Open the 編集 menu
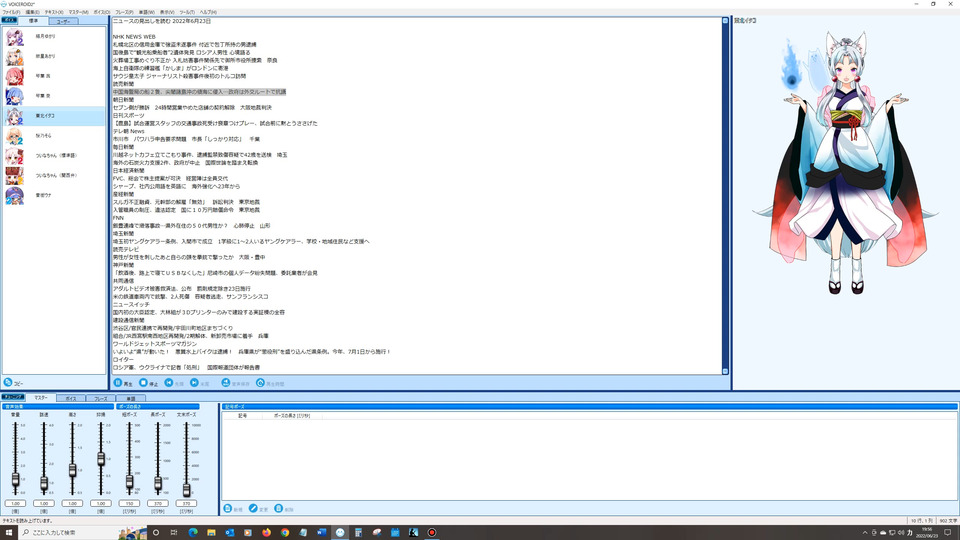 (32, 12)
